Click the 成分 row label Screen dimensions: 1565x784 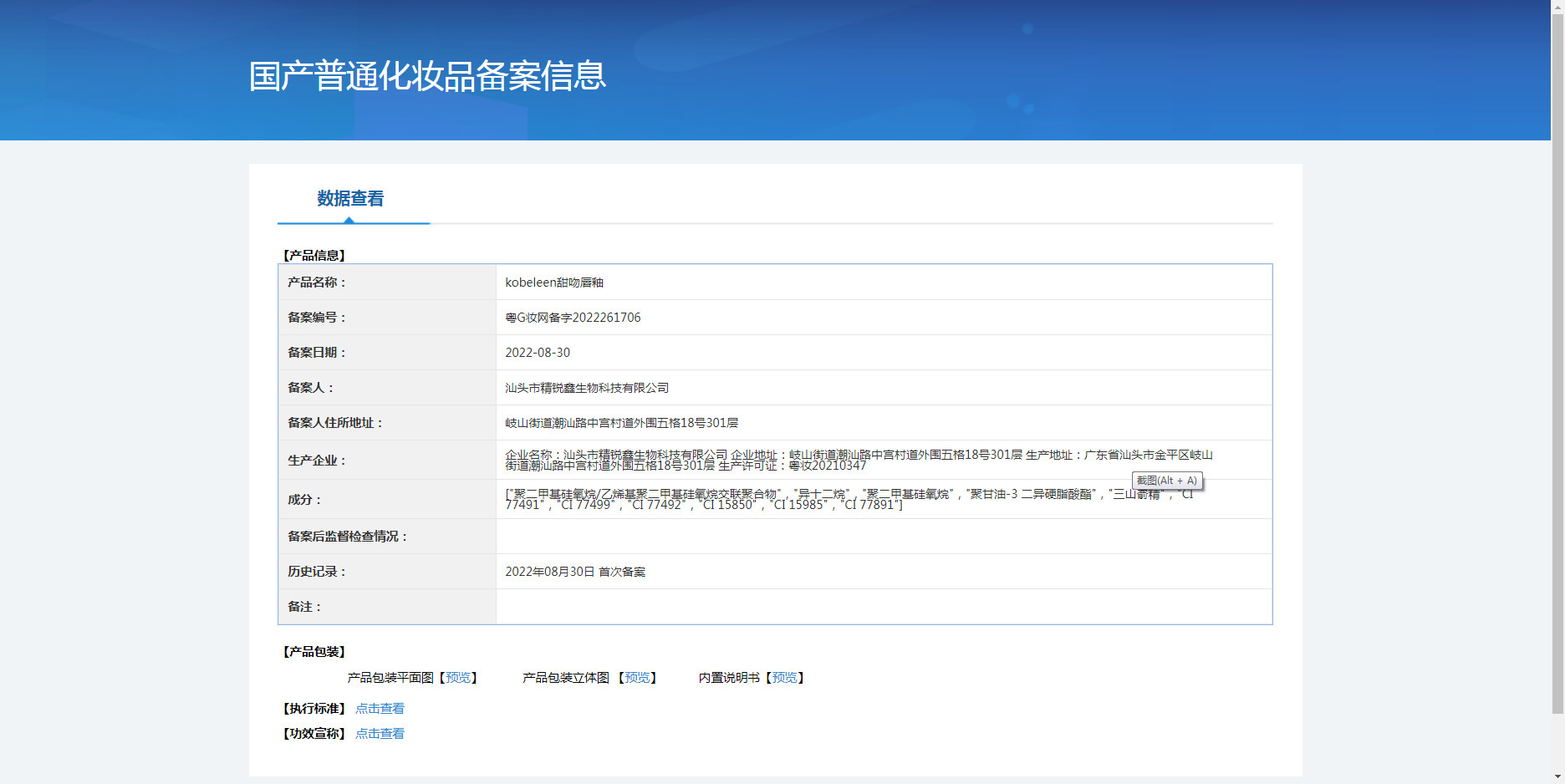[304, 500]
